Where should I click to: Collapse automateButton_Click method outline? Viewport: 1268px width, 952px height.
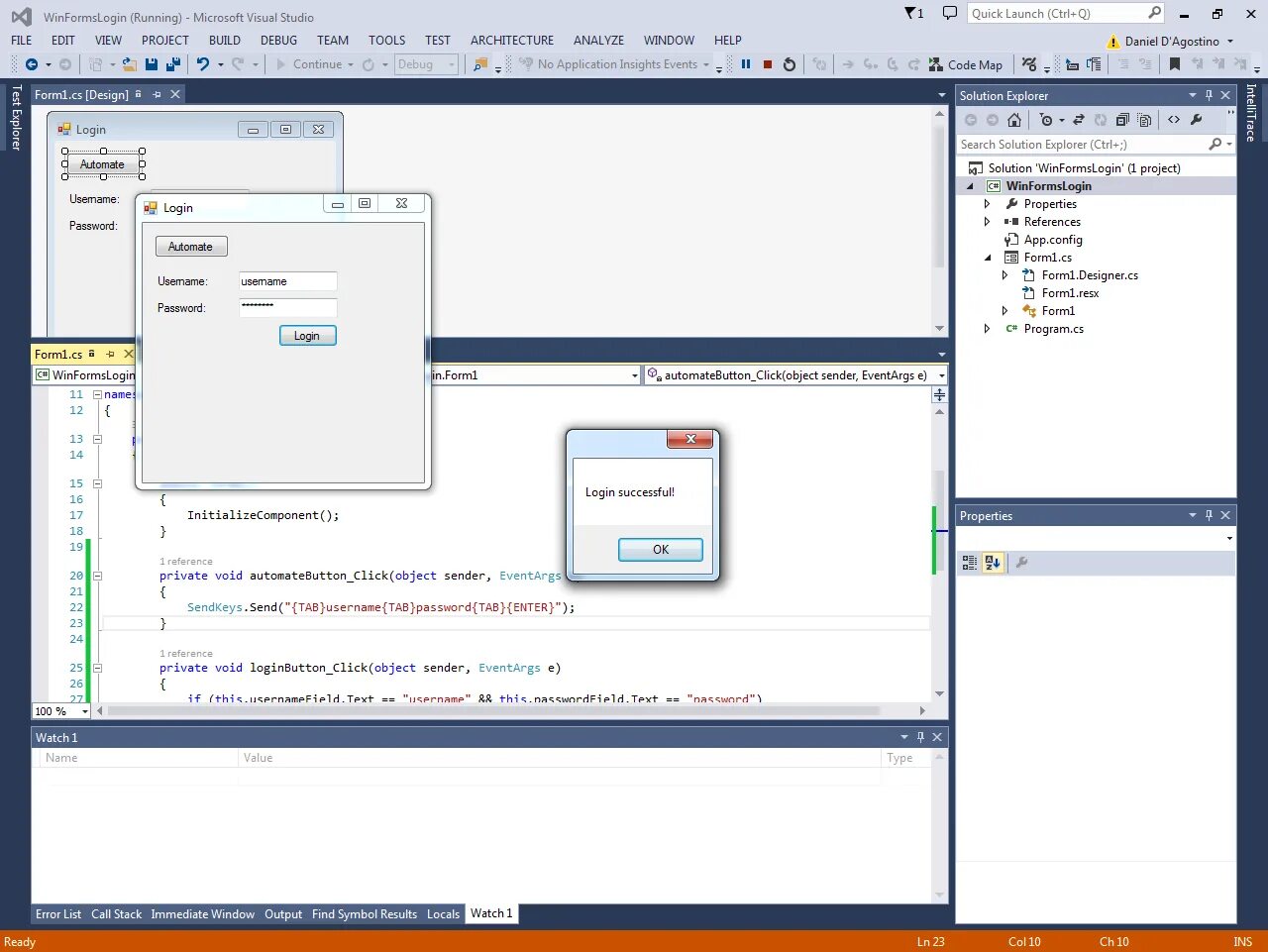point(97,576)
